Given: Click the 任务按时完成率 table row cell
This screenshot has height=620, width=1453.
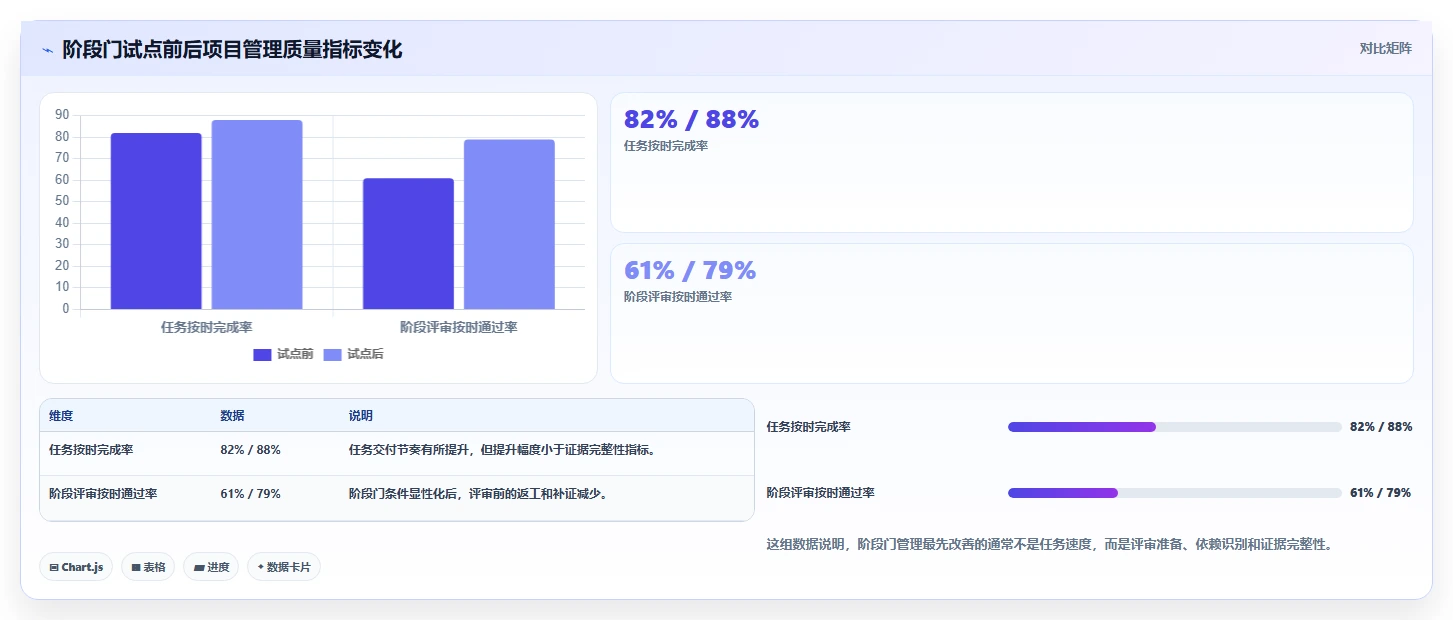Looking at the screenshot, I should pos(91,450).
